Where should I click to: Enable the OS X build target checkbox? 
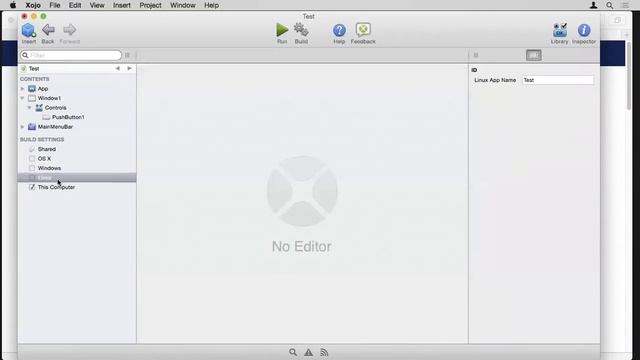(x=32, y=158)
